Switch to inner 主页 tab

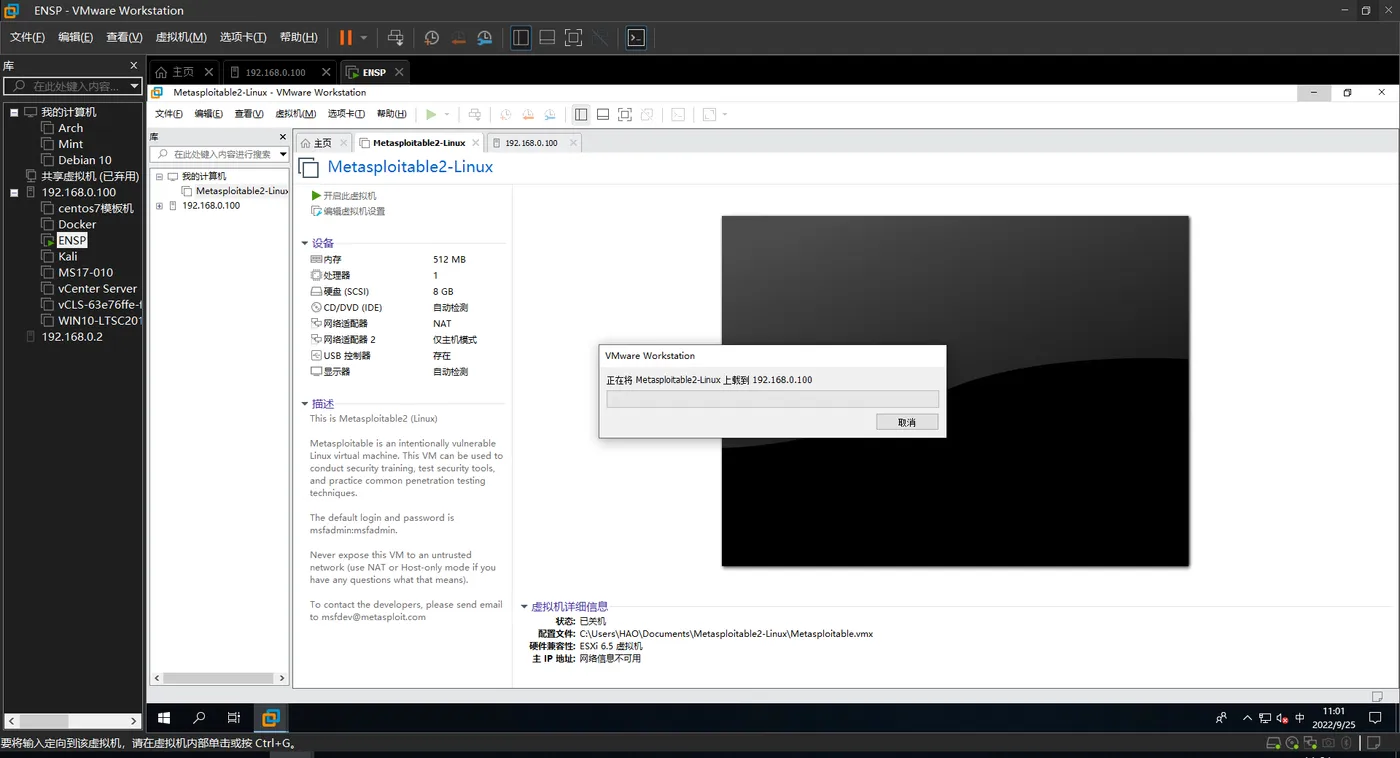coord(323,143)
